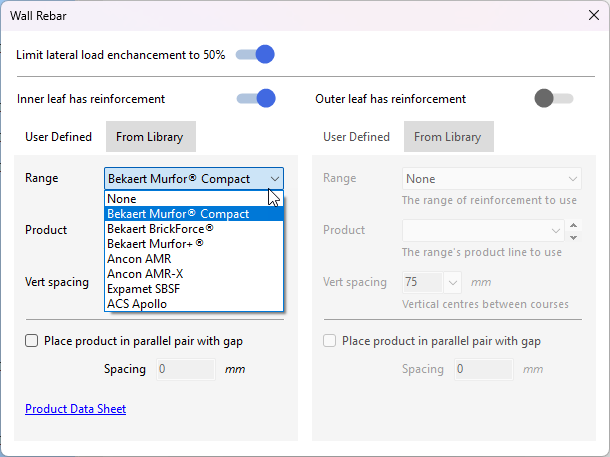Open the outer leaf Vert spacing dropdown
Viewport: 610px width, 457px height.
click(x=453, y=282)
